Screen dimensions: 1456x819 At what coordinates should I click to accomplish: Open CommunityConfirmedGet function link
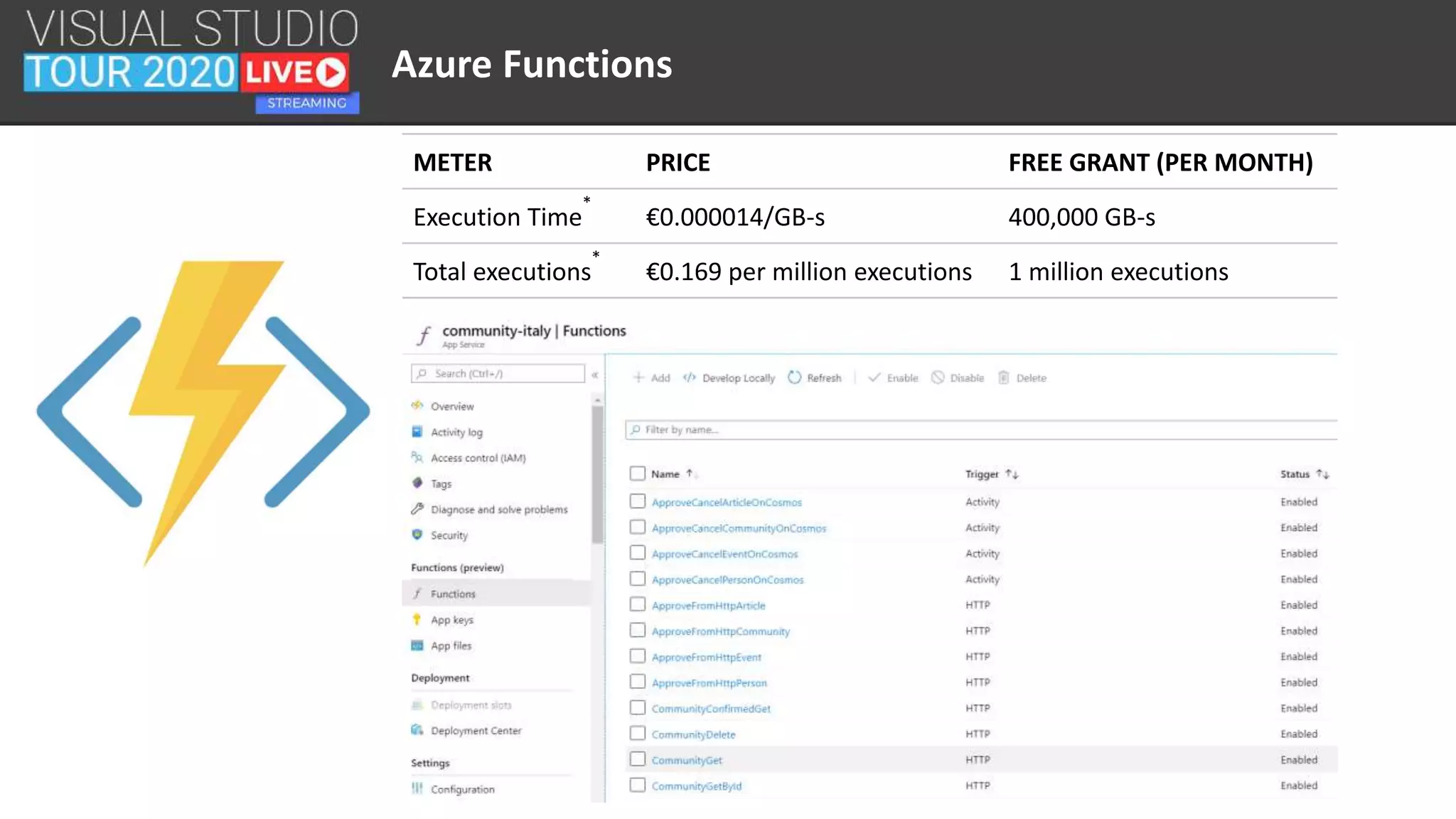(711, 709)
